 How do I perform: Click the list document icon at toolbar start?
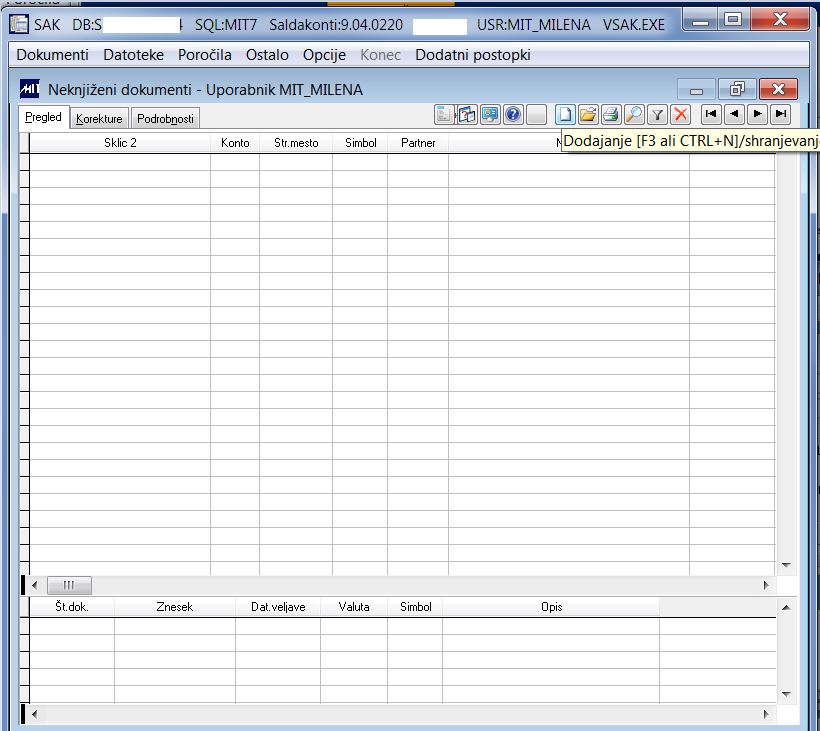pos(444,115)
